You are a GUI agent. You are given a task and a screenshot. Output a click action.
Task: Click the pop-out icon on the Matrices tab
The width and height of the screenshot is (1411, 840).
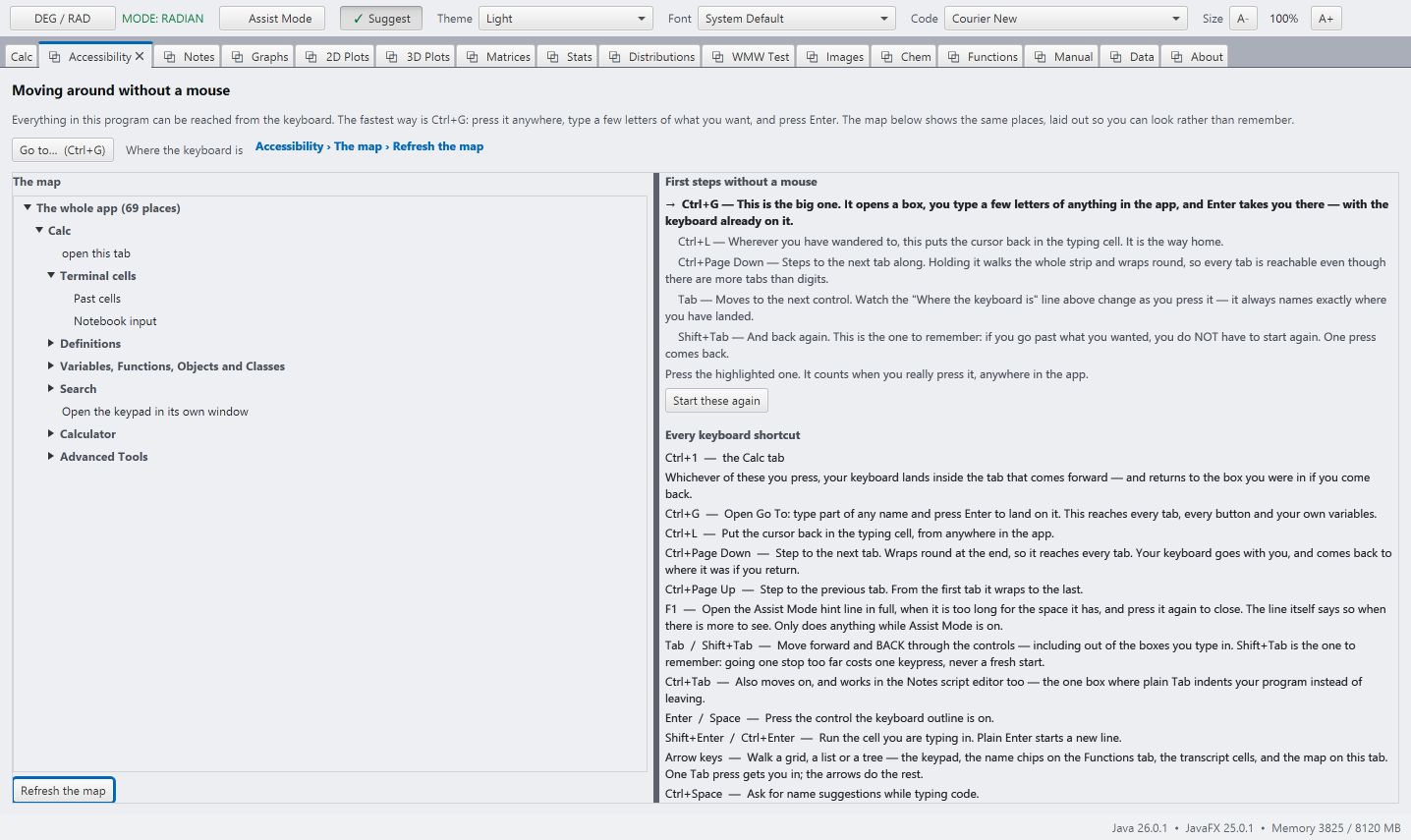pos(473,57)
